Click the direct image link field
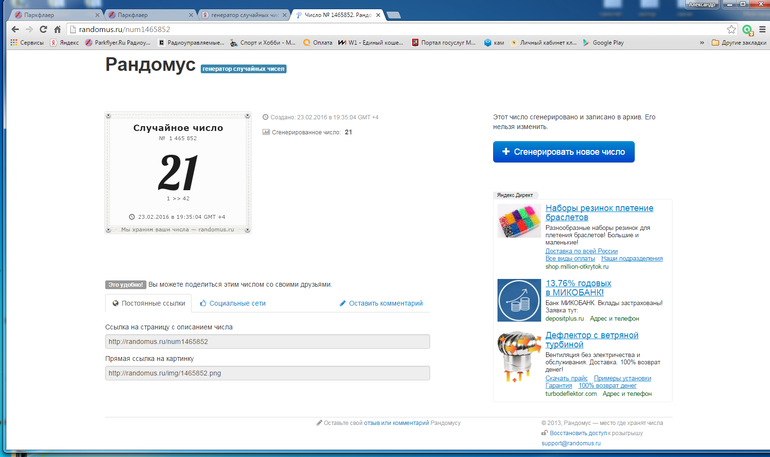 (x=267, y=373)
